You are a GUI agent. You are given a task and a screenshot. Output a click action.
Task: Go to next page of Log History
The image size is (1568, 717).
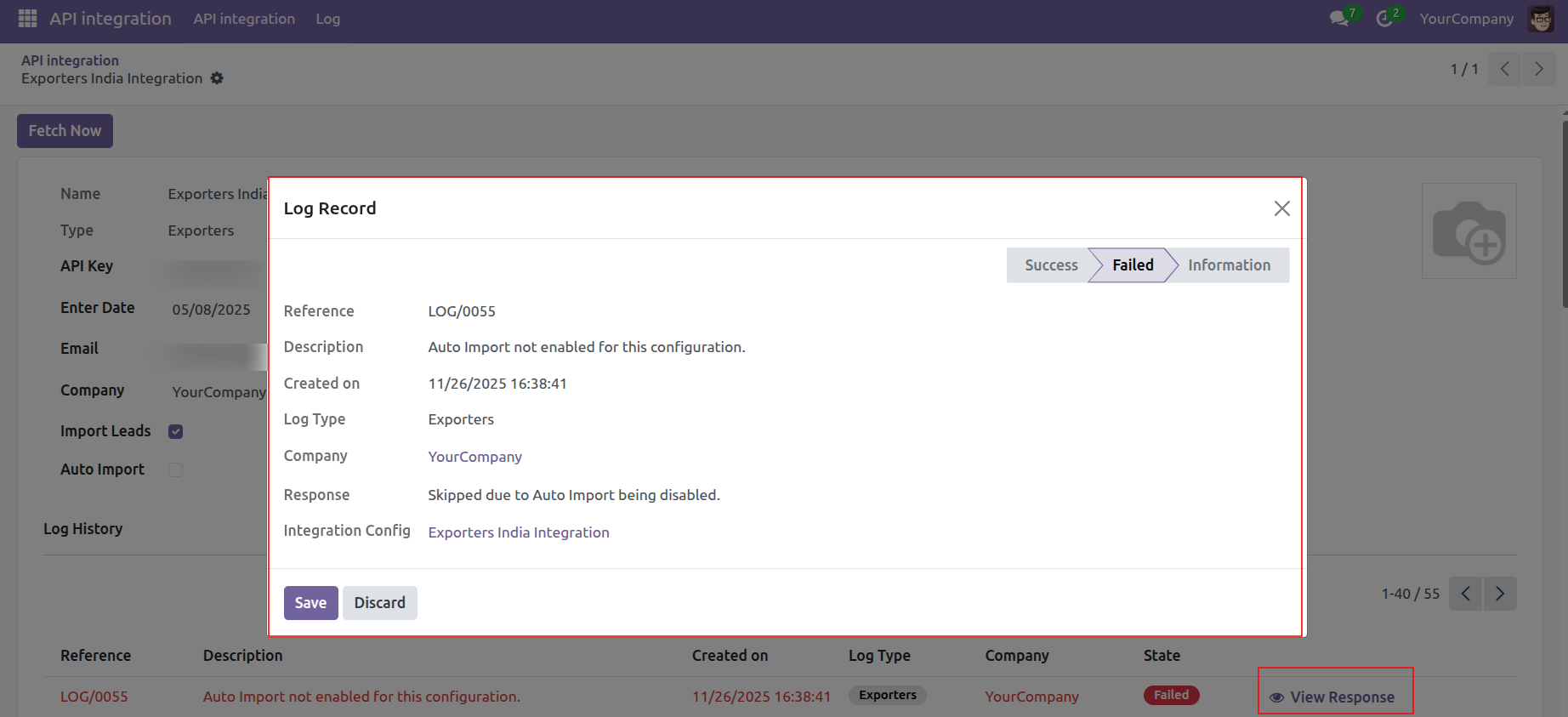pos(1500,594)
